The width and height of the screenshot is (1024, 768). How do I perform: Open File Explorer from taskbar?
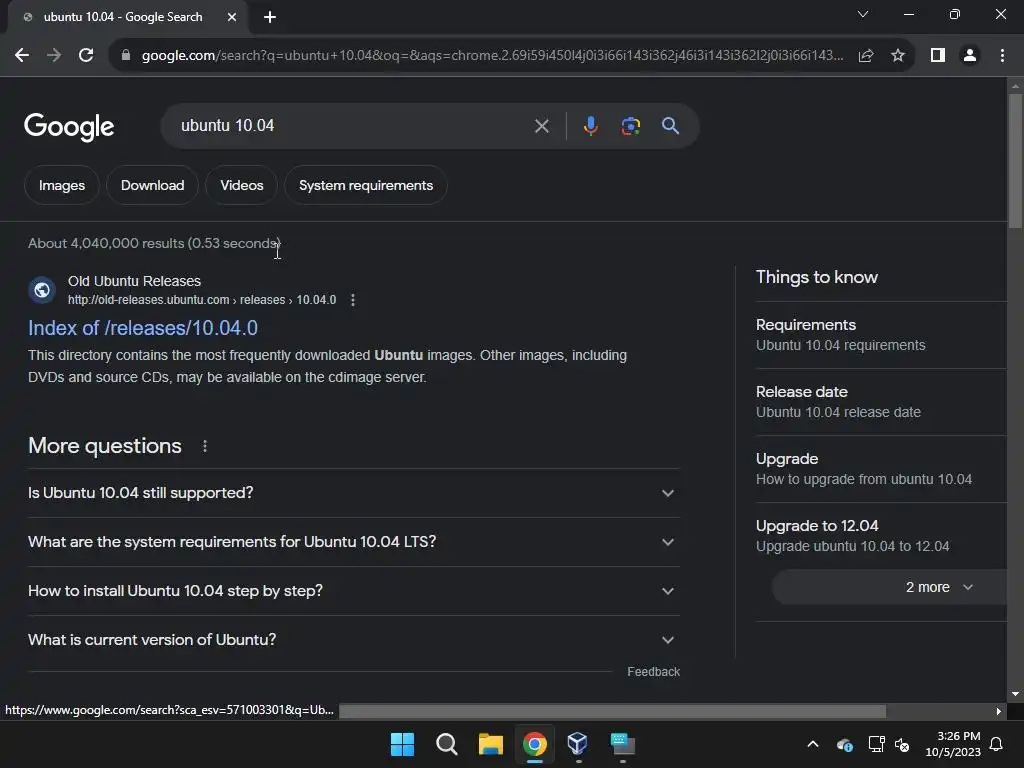click(x=490, y=744)
